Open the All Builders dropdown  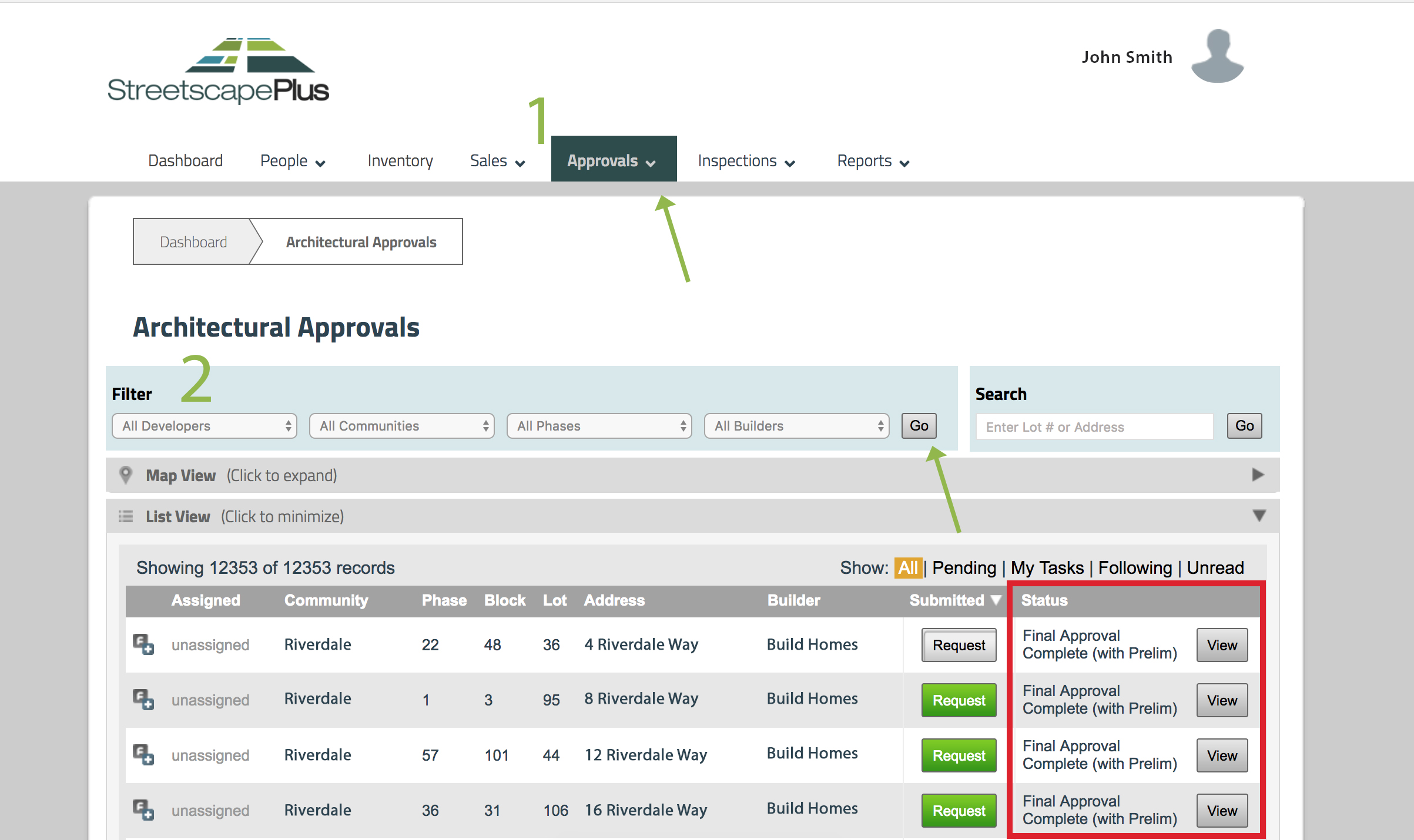tap(796, 426)
